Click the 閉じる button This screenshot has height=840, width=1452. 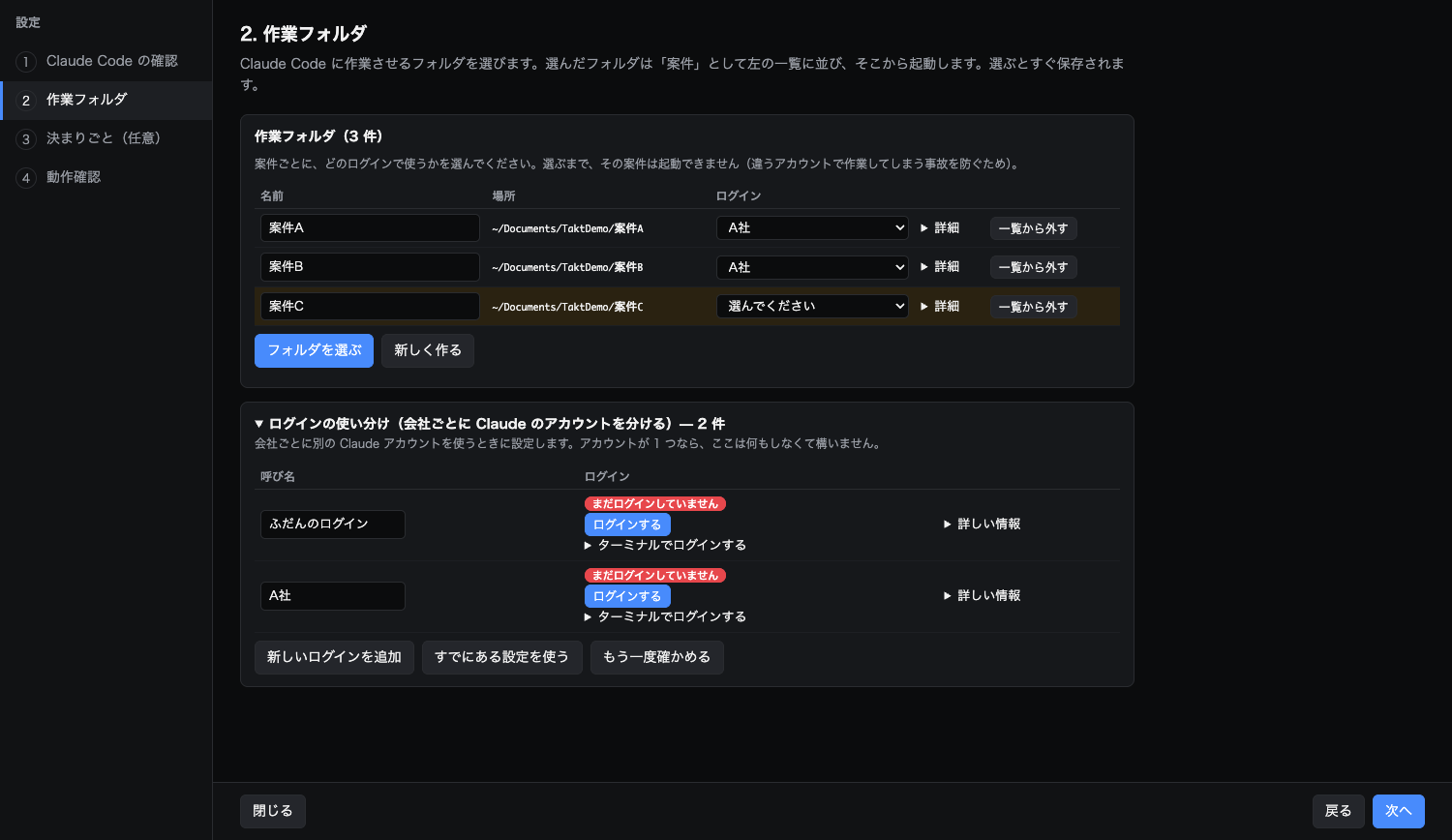273,811
